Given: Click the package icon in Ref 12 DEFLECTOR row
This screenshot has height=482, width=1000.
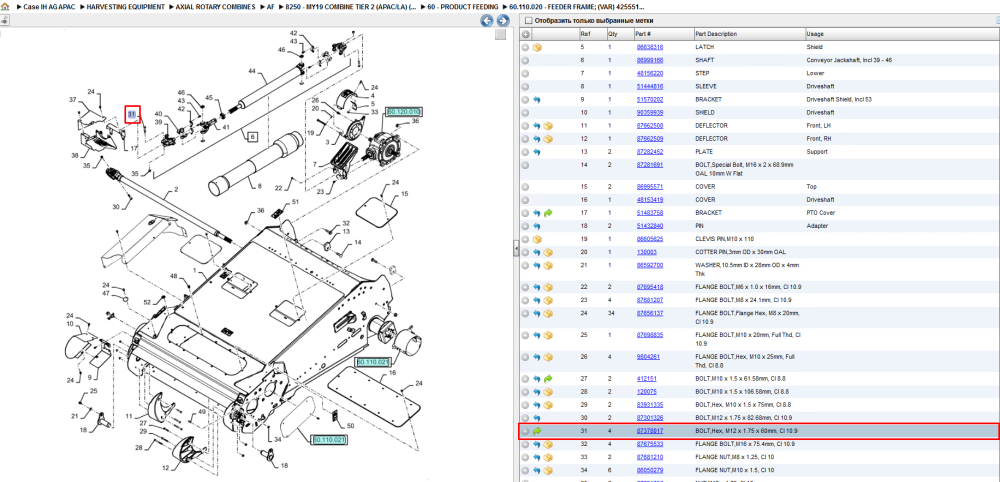Looking at the screenshot, I should (x=548, y=139).
